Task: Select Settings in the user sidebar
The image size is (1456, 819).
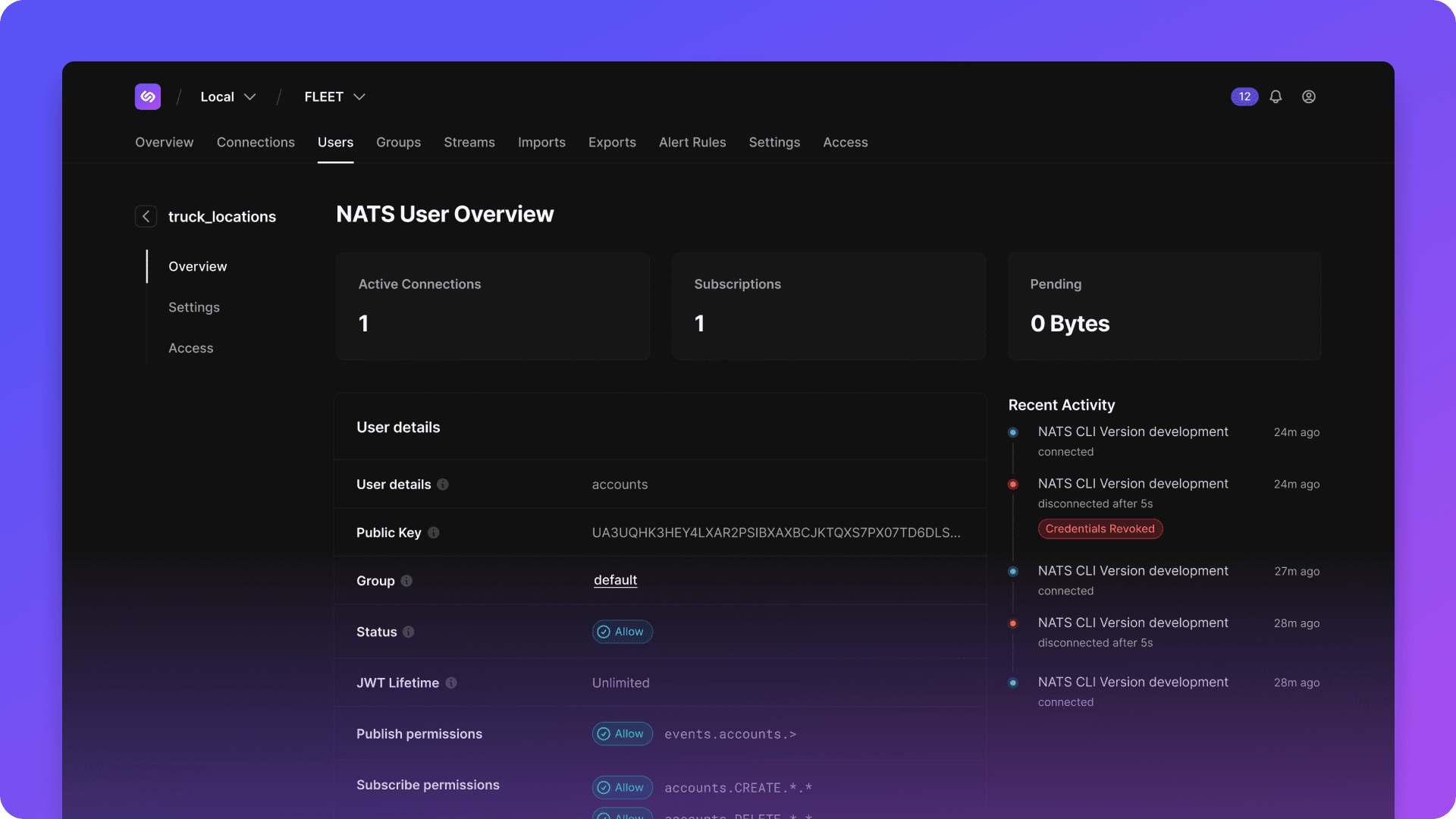Action: 194,307
